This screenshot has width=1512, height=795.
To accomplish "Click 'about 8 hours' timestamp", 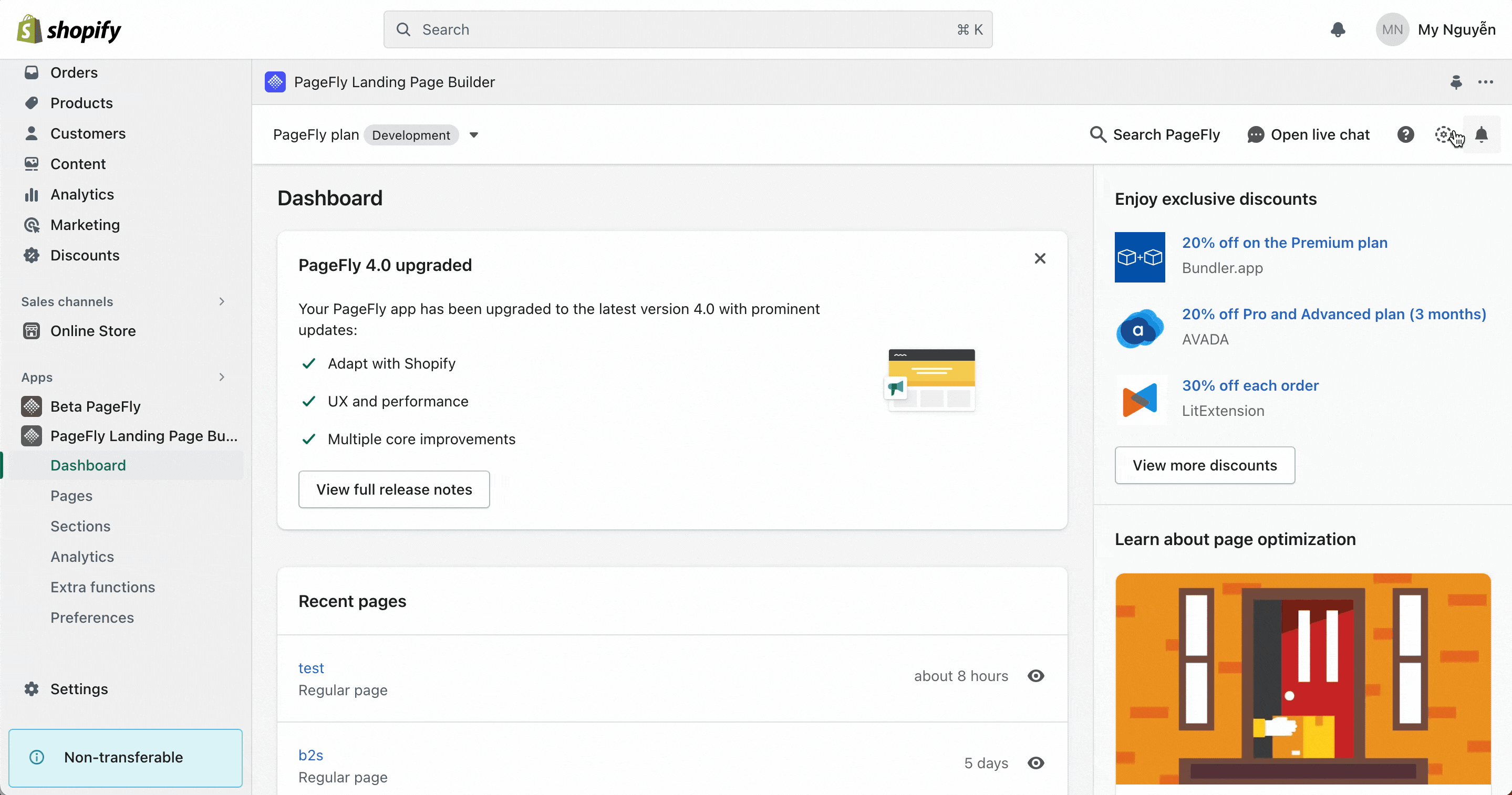I will [x=961, y=676].
